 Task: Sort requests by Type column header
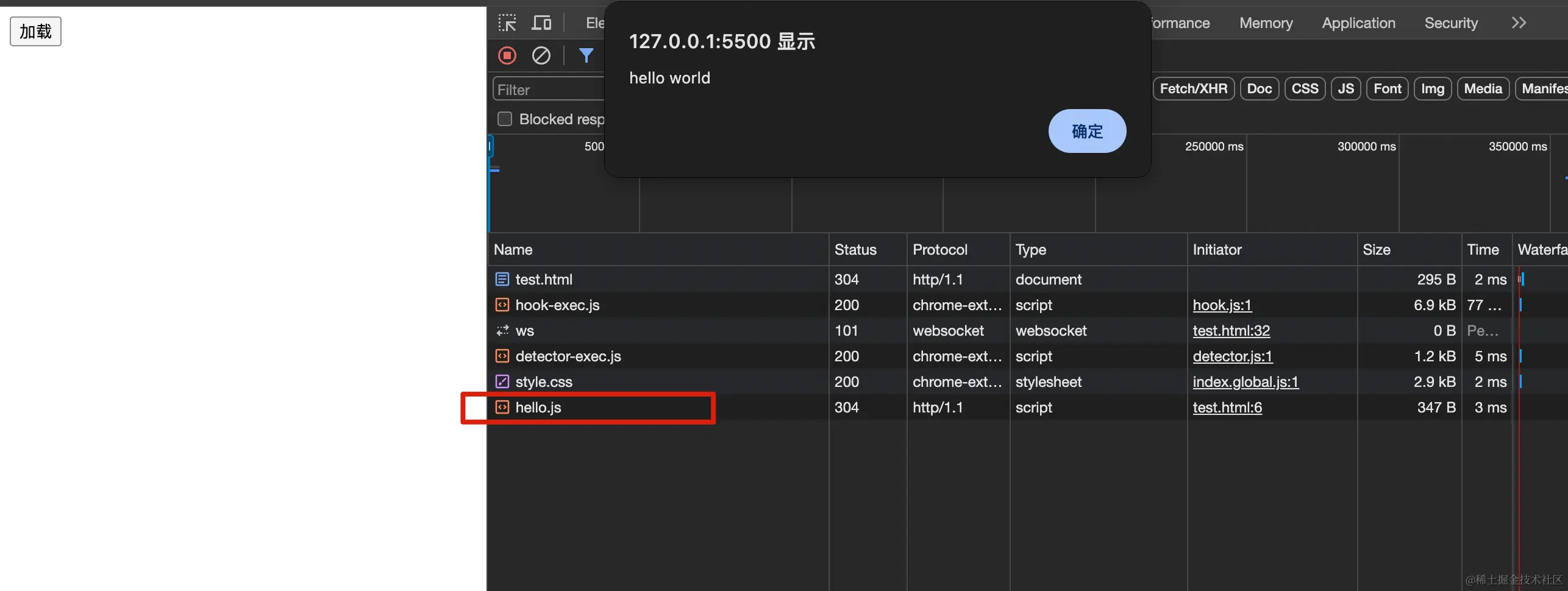coord(1099,250)
